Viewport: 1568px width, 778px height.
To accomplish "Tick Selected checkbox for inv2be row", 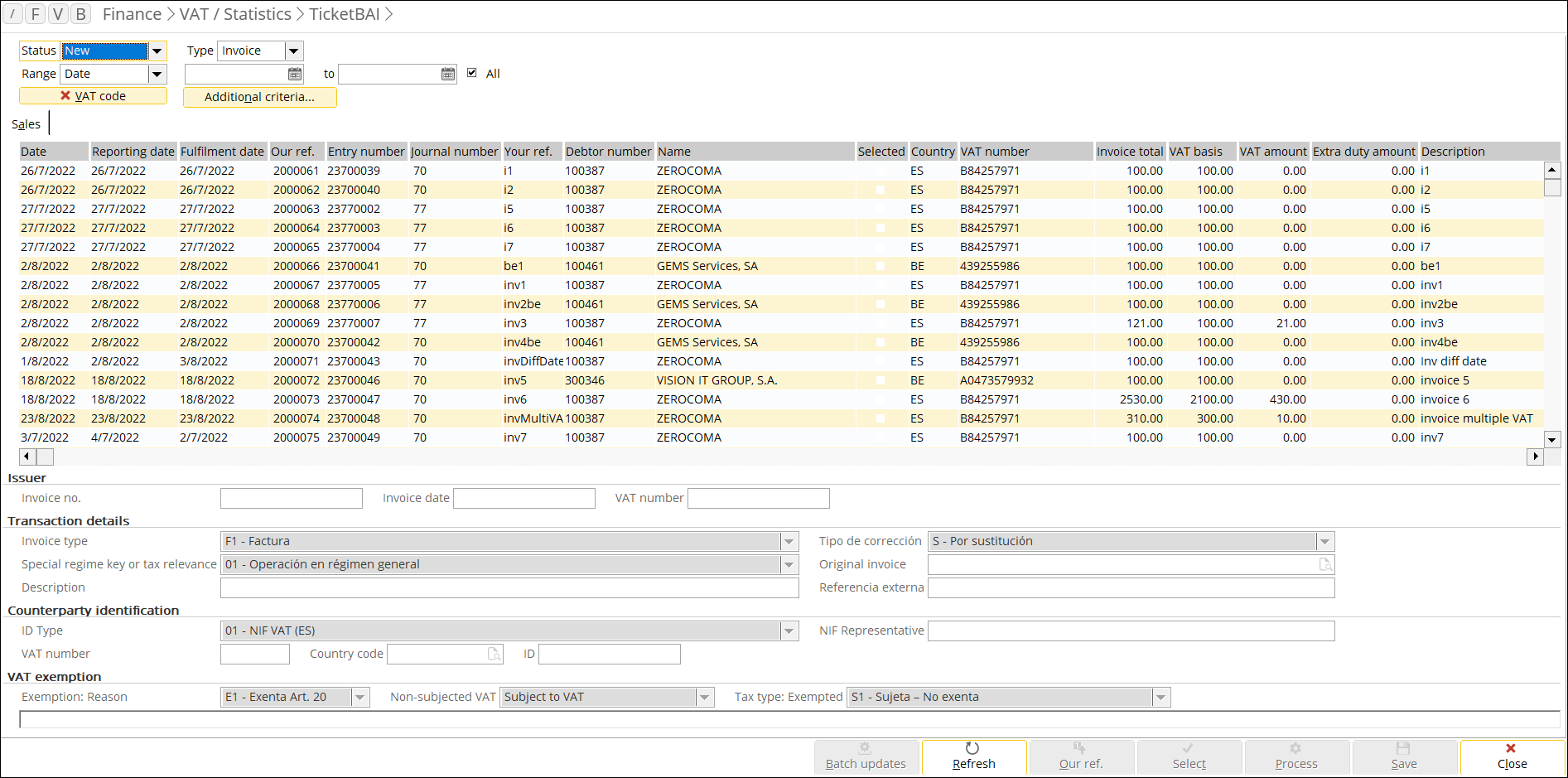I will [880, 304].
